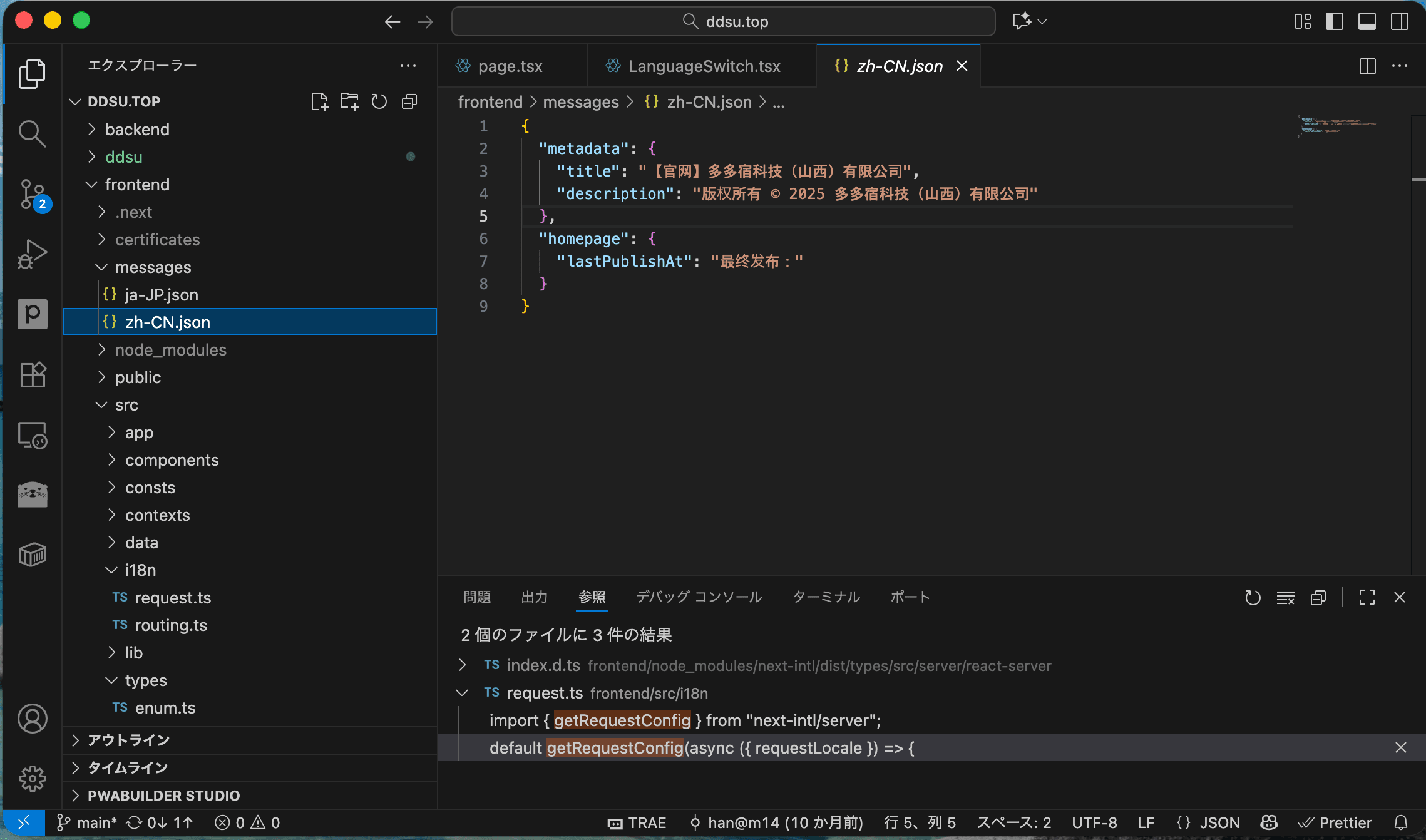Viewport: 1426px width, 840px height.
Task: Click UTF-8 encoding in the status bar
Action: click(1094, 822)
